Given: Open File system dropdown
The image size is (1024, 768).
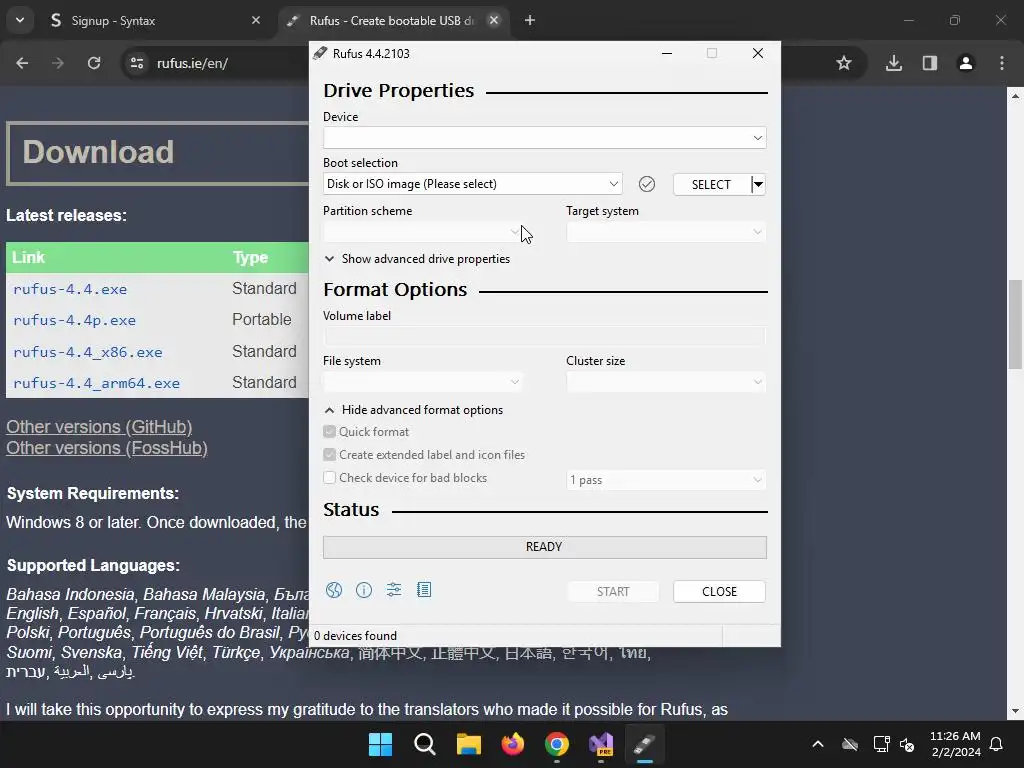Looking at the screenshot, I should tap(423, 382).
